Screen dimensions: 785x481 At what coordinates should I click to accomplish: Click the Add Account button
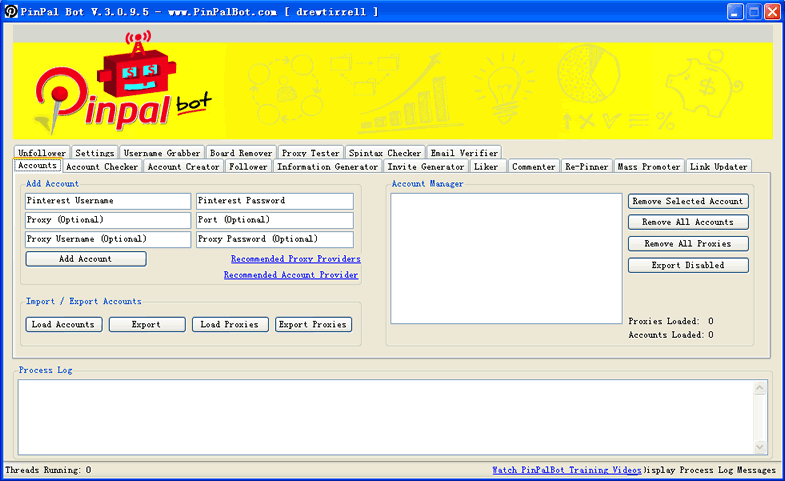86,259
